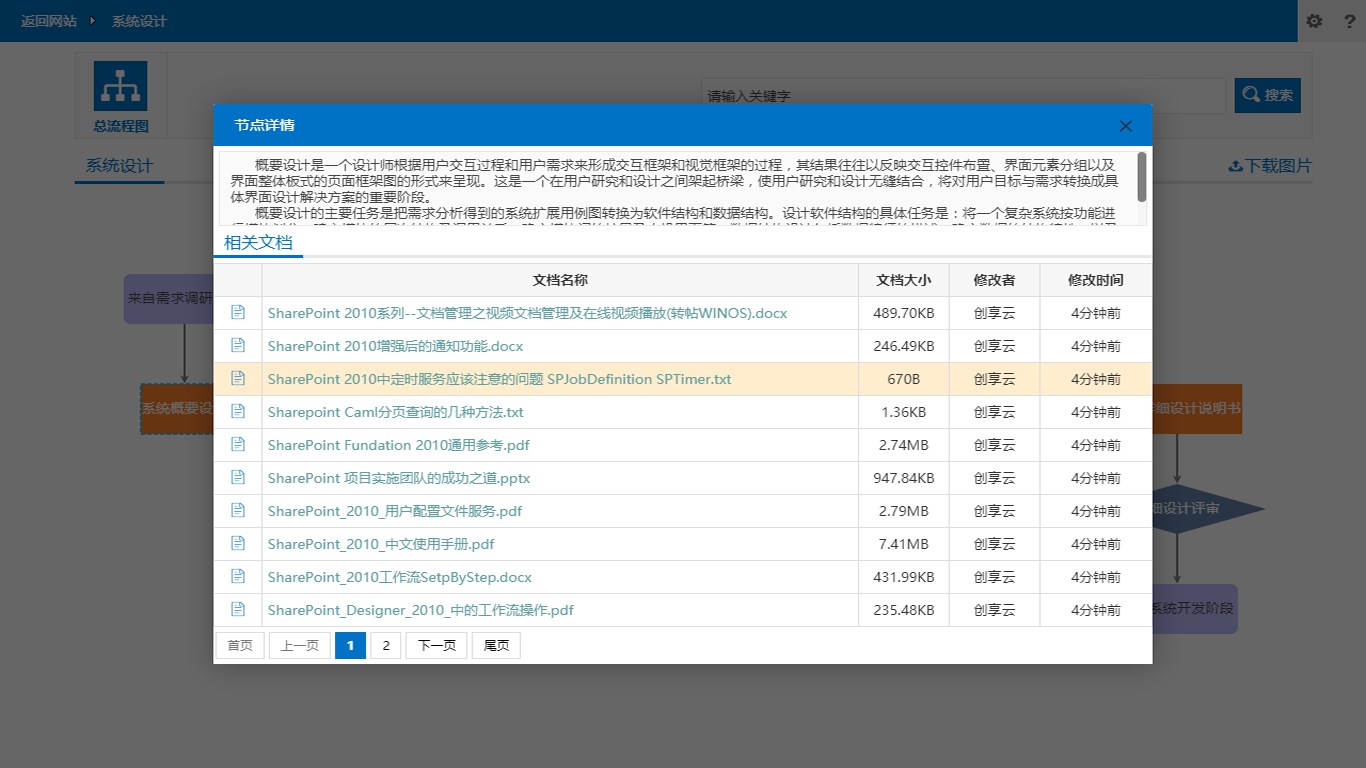1366x768 pixels.
Task: Click the 947.84KB size cell
Action: point(903,478)
